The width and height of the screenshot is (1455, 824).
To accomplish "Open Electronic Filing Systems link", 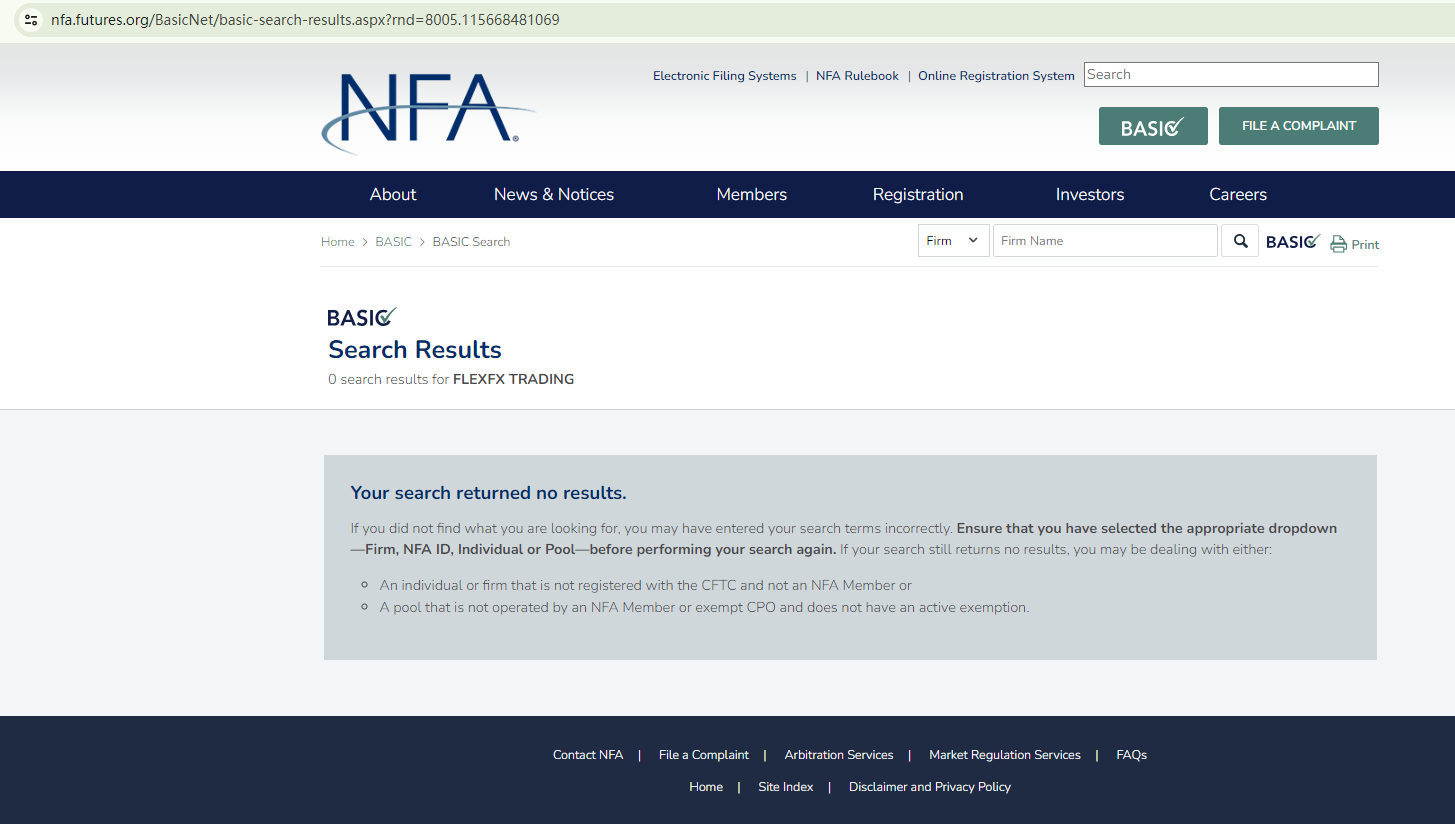I will coord(725,76).
